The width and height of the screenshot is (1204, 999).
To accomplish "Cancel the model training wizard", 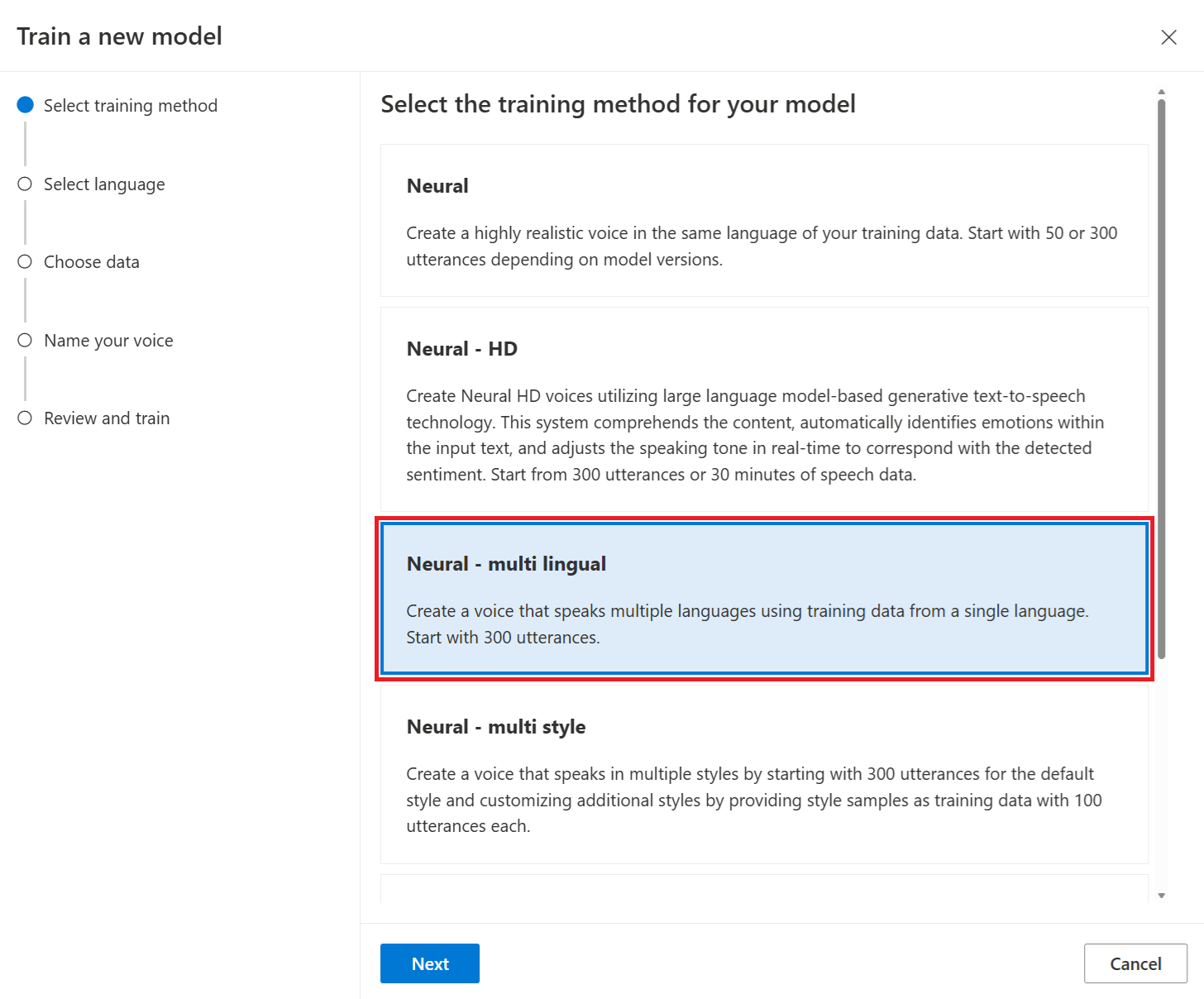I will pyautogui.click(x=1135, y=963).
